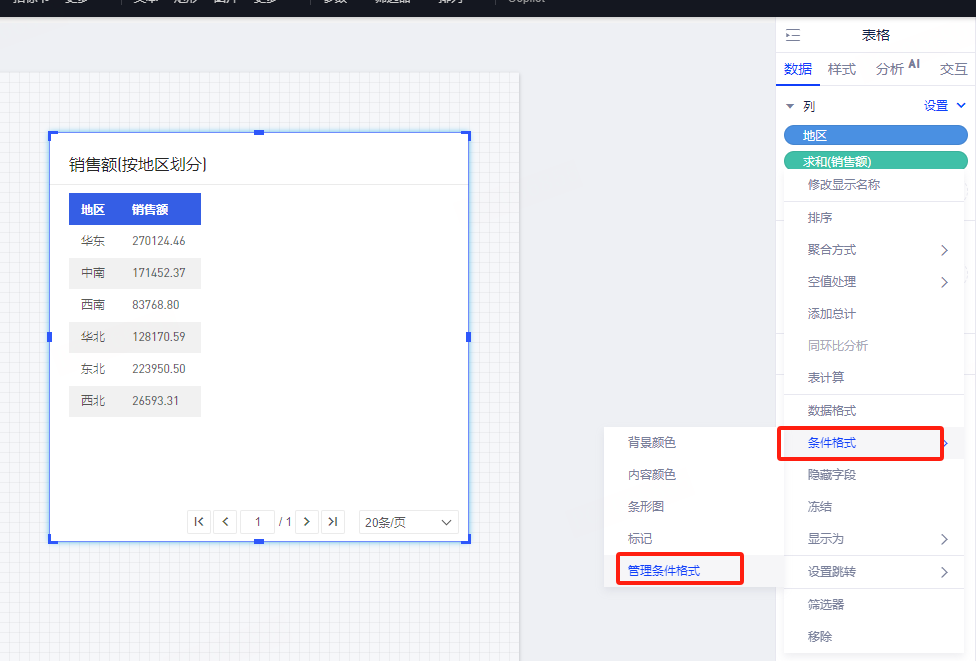Viewport: 976px width, 661px height.
Task: Click the 销售额 column header
Action: [150, 209]
